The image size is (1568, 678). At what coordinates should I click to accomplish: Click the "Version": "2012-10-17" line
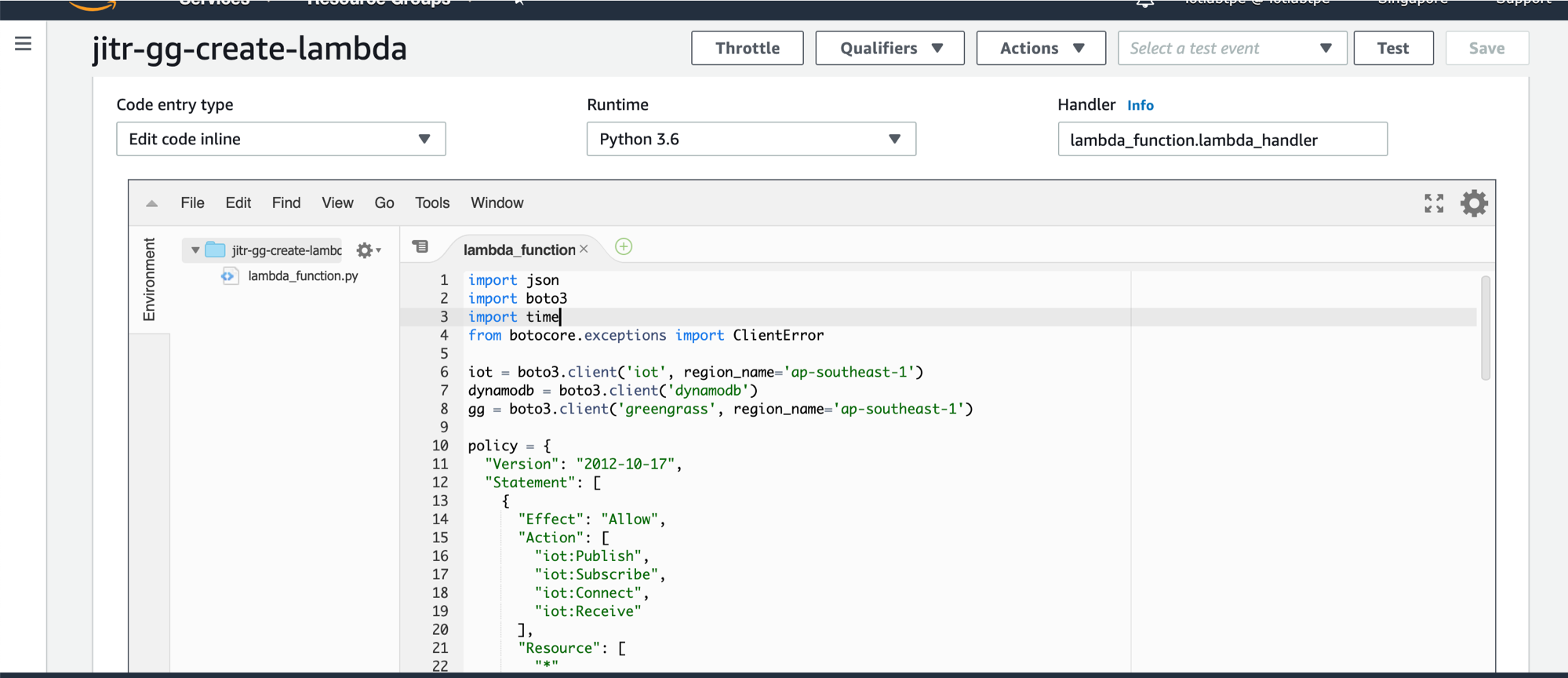coord(583,464)
